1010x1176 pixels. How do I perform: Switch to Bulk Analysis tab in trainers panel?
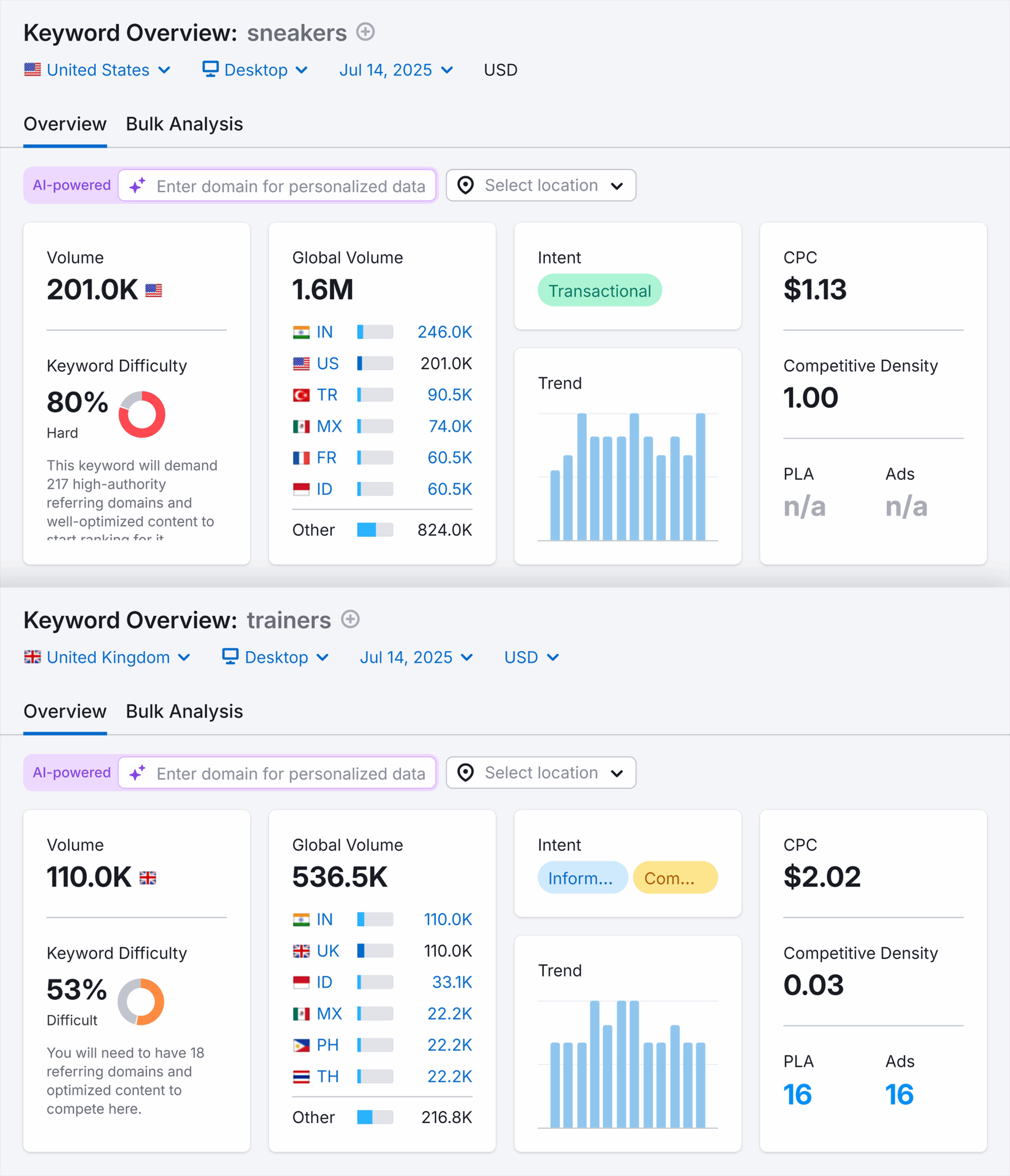(184, 711)
